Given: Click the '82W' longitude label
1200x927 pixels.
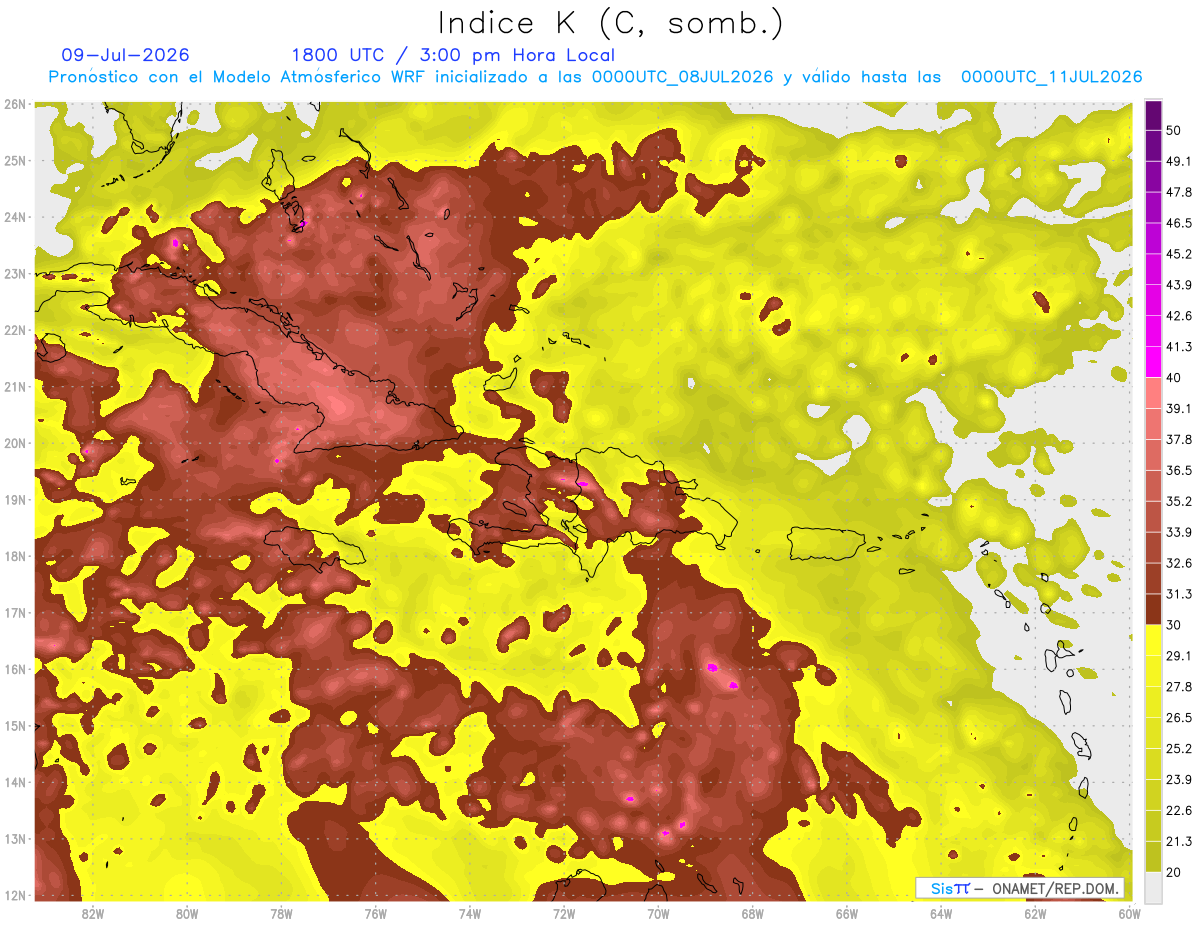Looking at the screenshot, I should pos(92,914).
